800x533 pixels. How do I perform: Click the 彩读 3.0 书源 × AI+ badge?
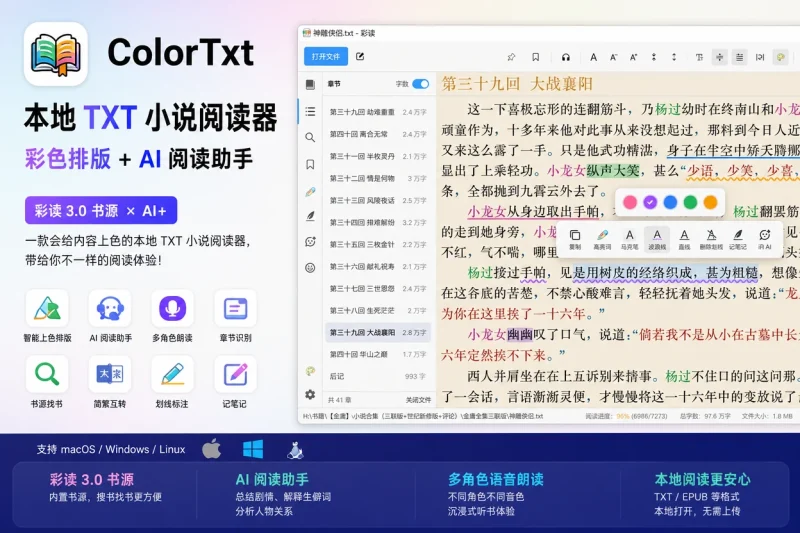[x=101, y=210]
